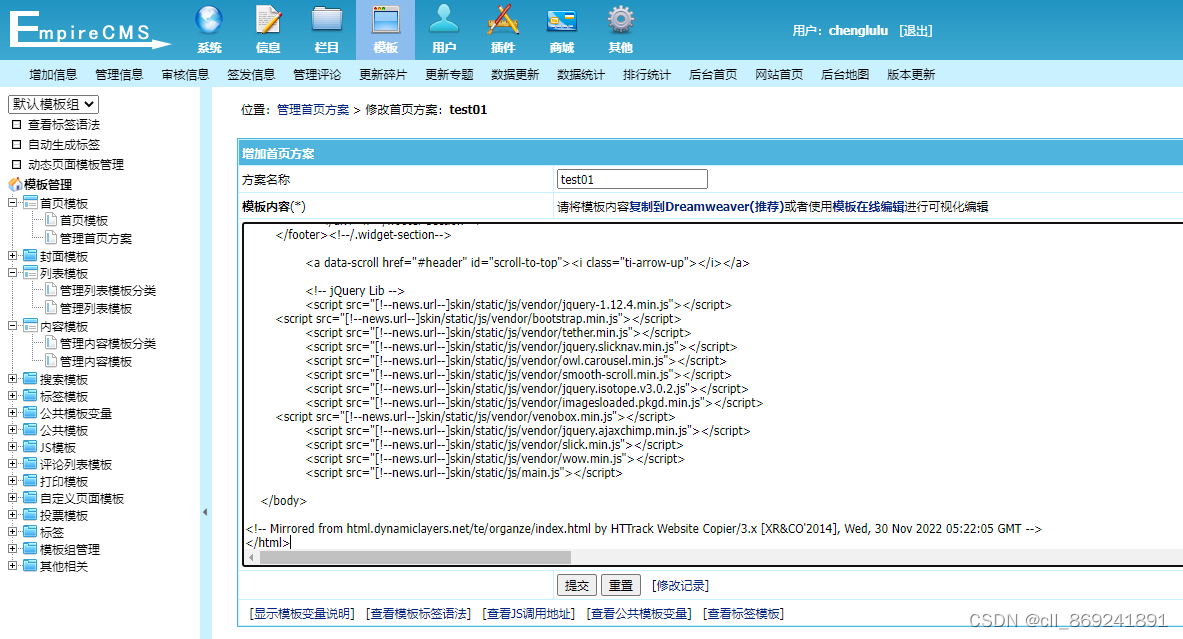This screenshot has height=639, width=1183.
Task: Click the document icon beside 管理内容模板
Action: [51, 361]
